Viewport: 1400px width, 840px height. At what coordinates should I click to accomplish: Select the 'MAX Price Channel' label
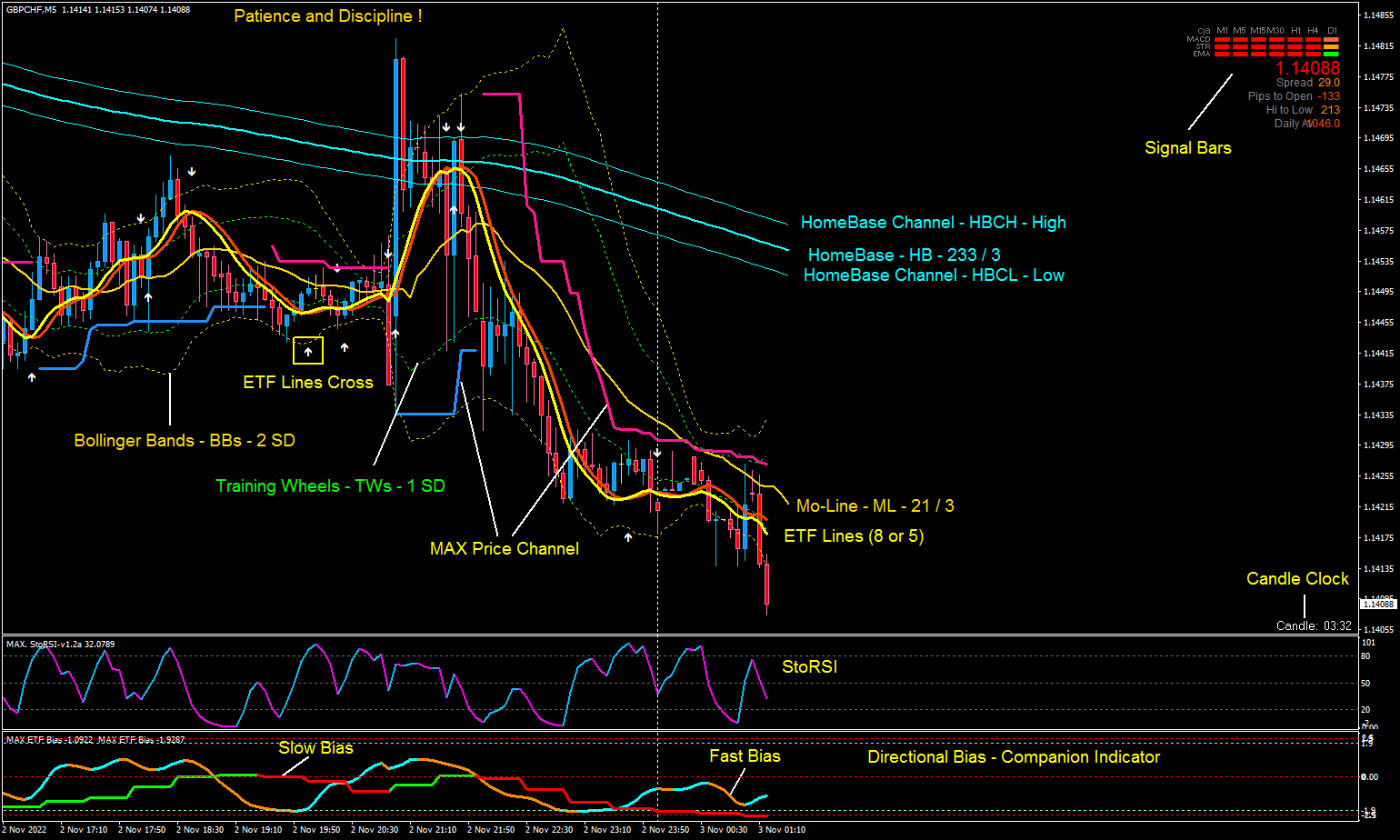tap(504, 549)
